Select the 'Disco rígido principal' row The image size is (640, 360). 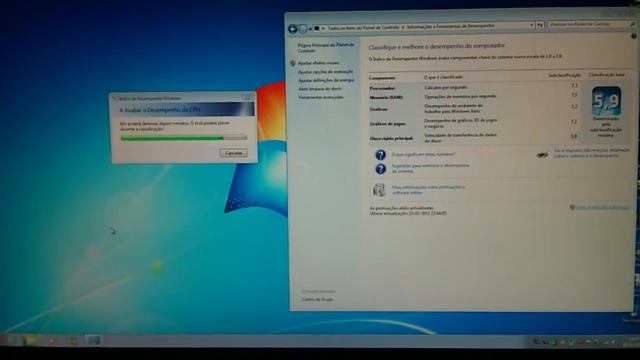click(x=474, y=138)
